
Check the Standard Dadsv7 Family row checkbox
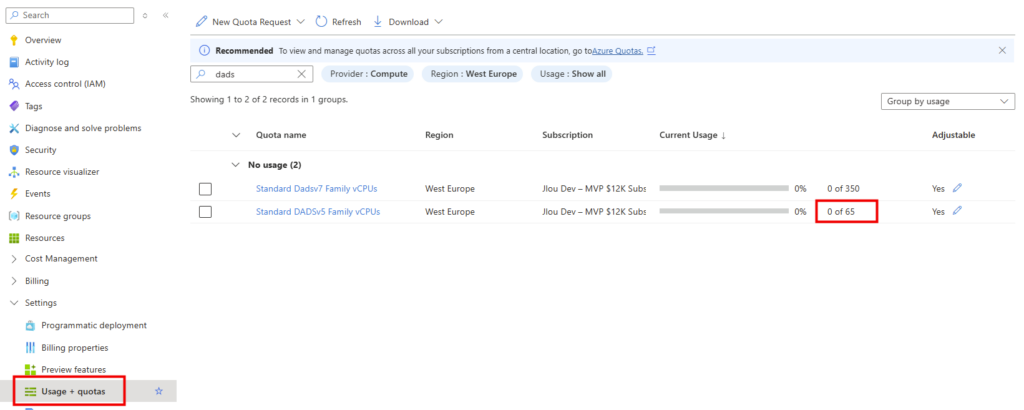pos(205,189)
